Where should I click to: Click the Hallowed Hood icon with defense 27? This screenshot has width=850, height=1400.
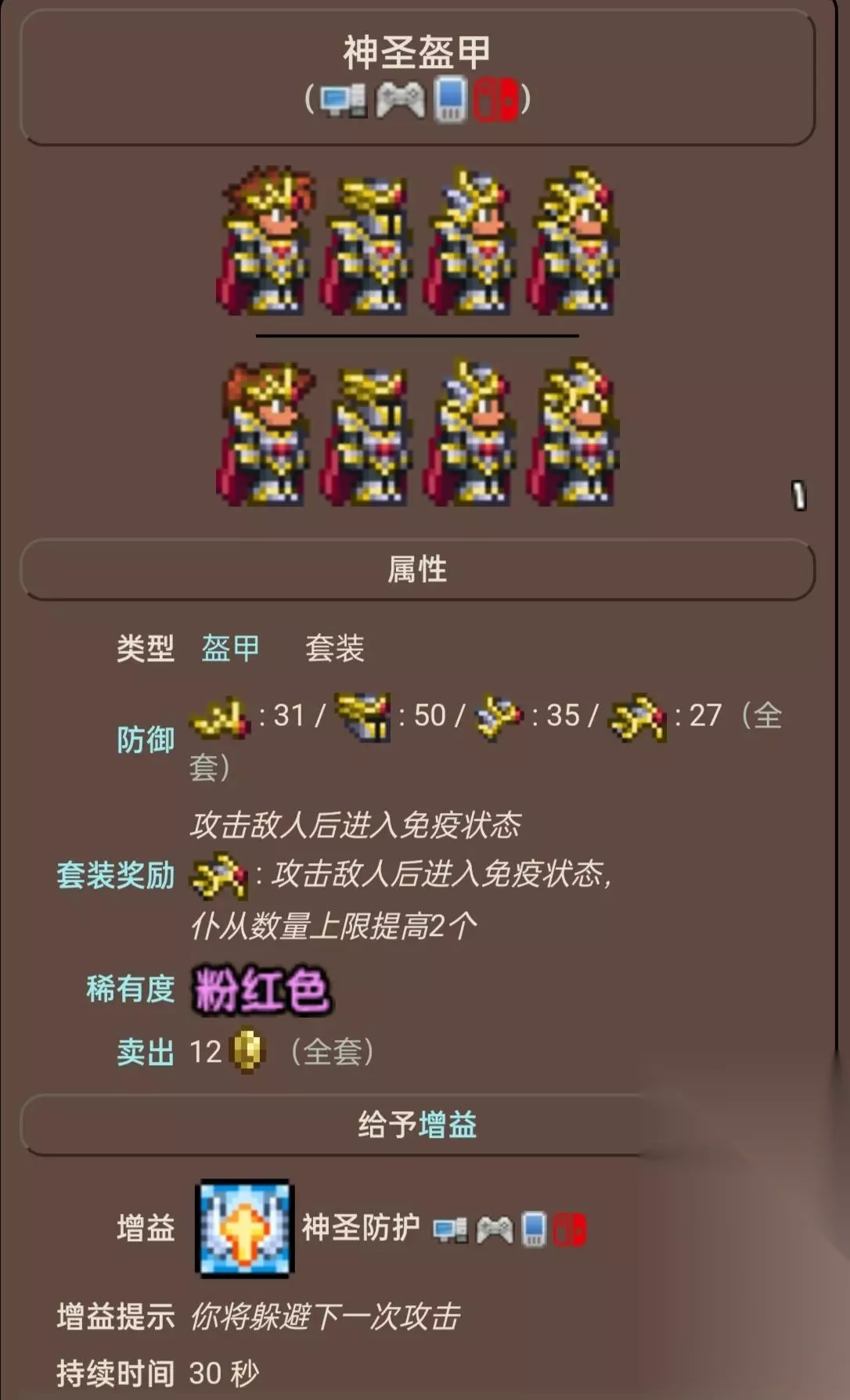tap(639, 717)
